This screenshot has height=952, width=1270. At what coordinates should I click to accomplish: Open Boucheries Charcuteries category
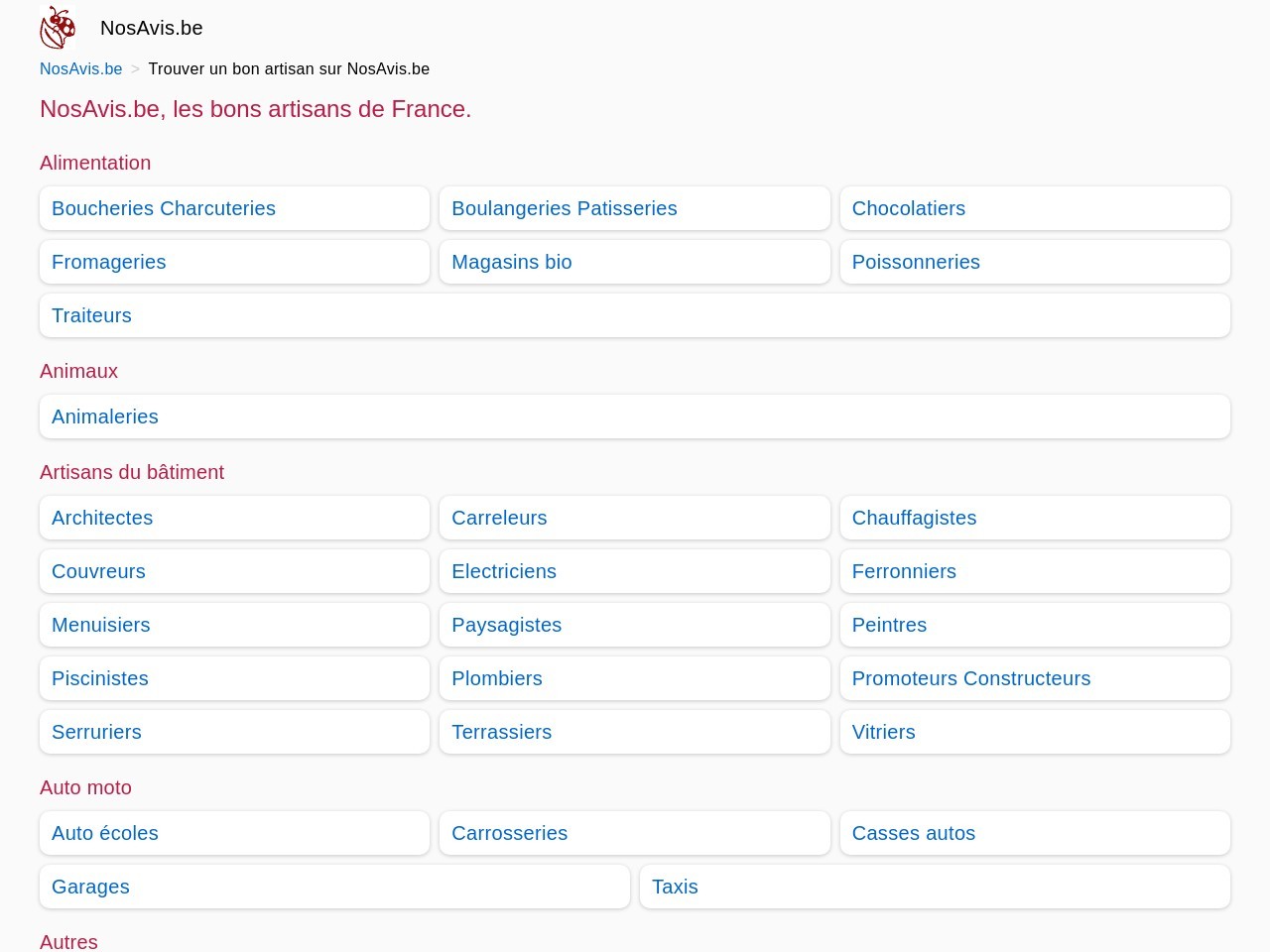(234, 208)
